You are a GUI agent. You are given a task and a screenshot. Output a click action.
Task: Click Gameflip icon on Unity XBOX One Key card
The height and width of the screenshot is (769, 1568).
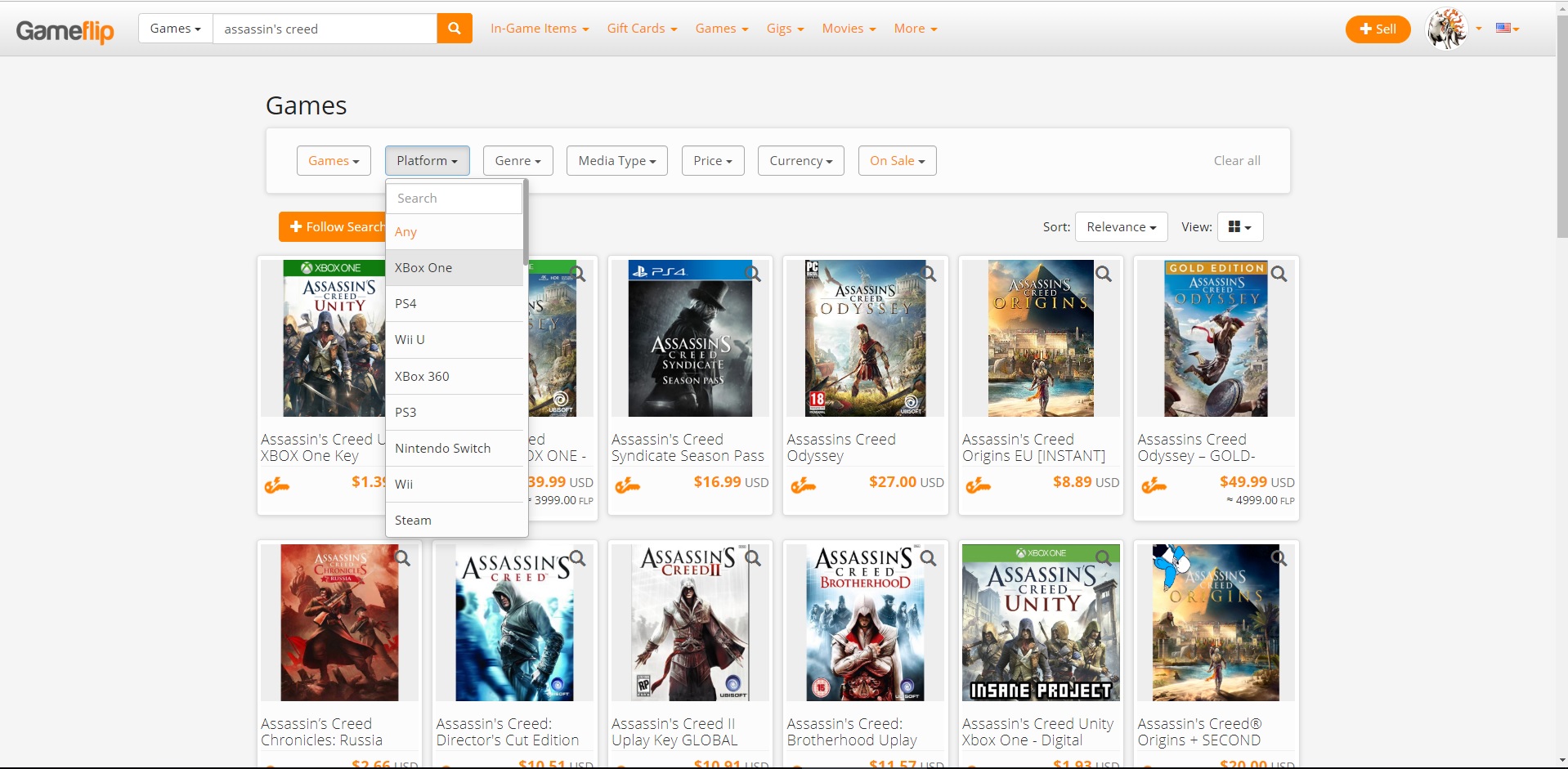coord(277,486)
